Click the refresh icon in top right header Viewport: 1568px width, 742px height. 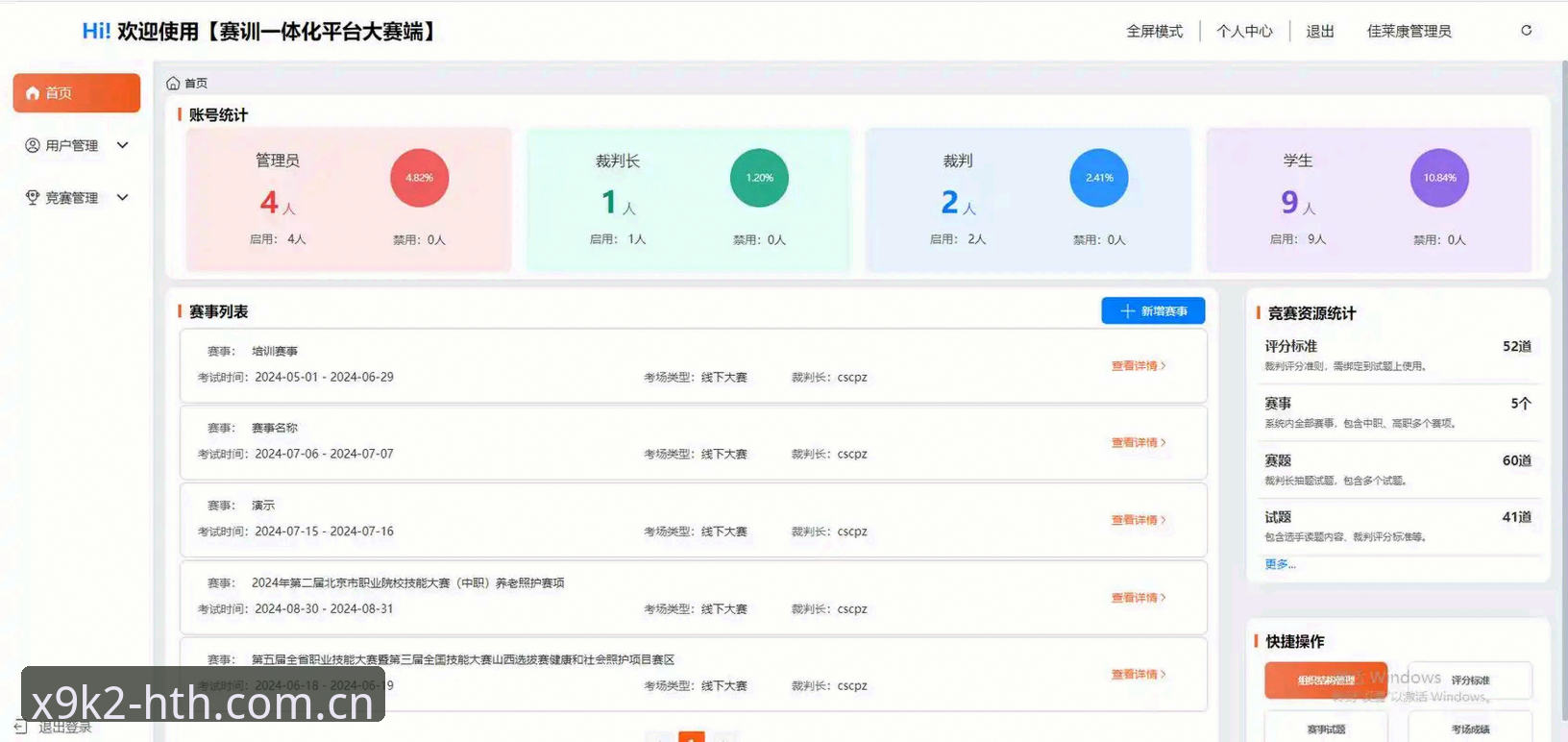pyautogui.click(x=1526, y=31)
